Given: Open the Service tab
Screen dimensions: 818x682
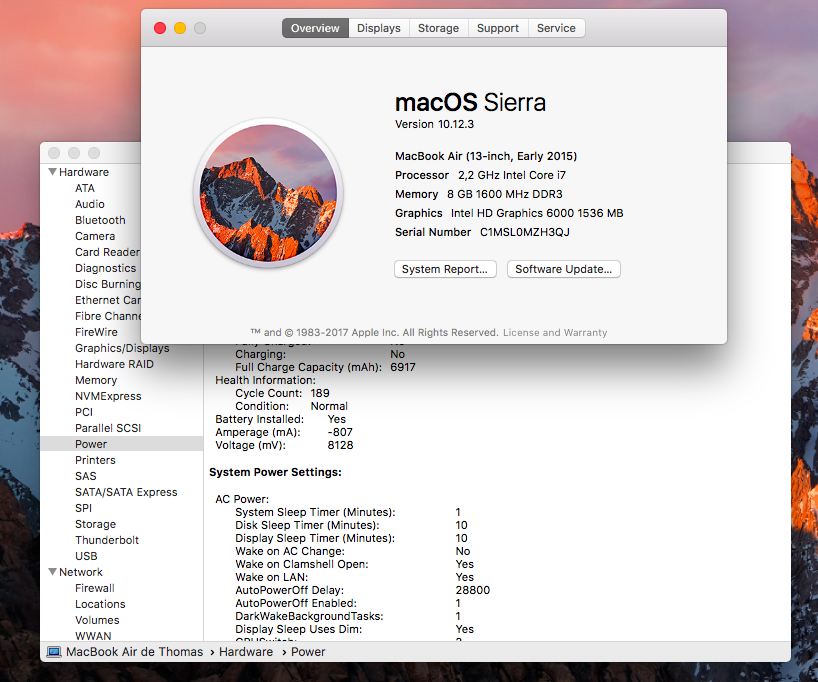Looking at the screenshot, I should (556, 28).
